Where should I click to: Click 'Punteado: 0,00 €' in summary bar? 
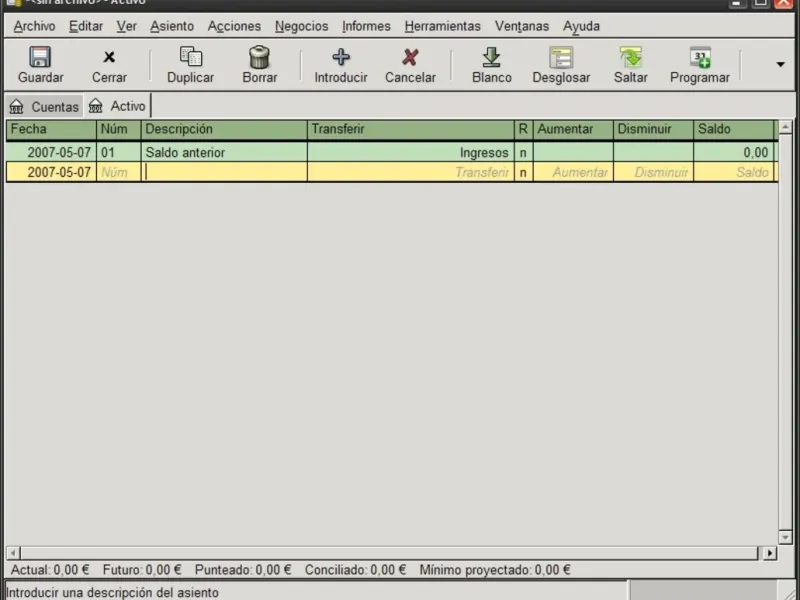[243, 570]
